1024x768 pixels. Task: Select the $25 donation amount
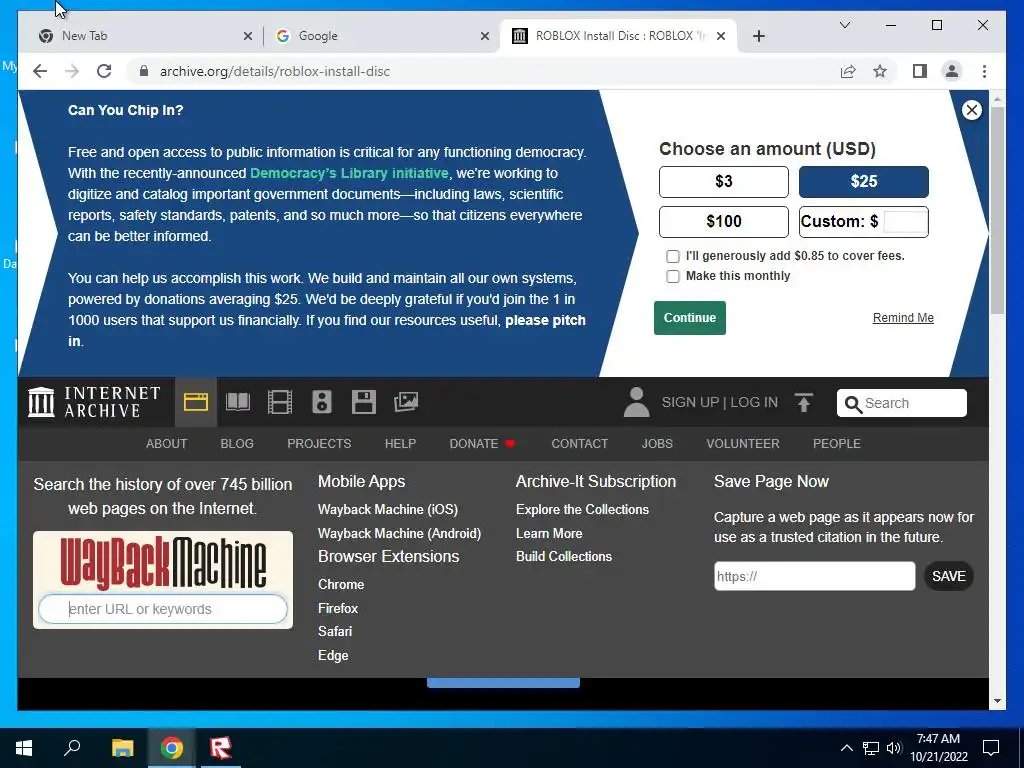click(x=863, y=182)
